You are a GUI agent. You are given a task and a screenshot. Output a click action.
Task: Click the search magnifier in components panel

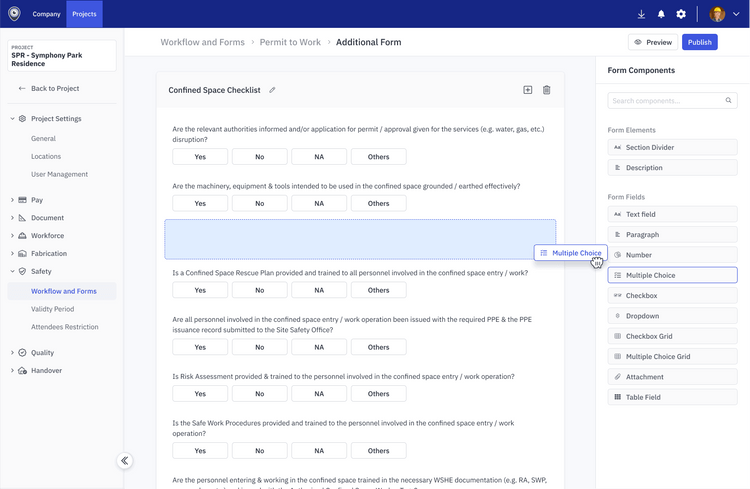730,101
